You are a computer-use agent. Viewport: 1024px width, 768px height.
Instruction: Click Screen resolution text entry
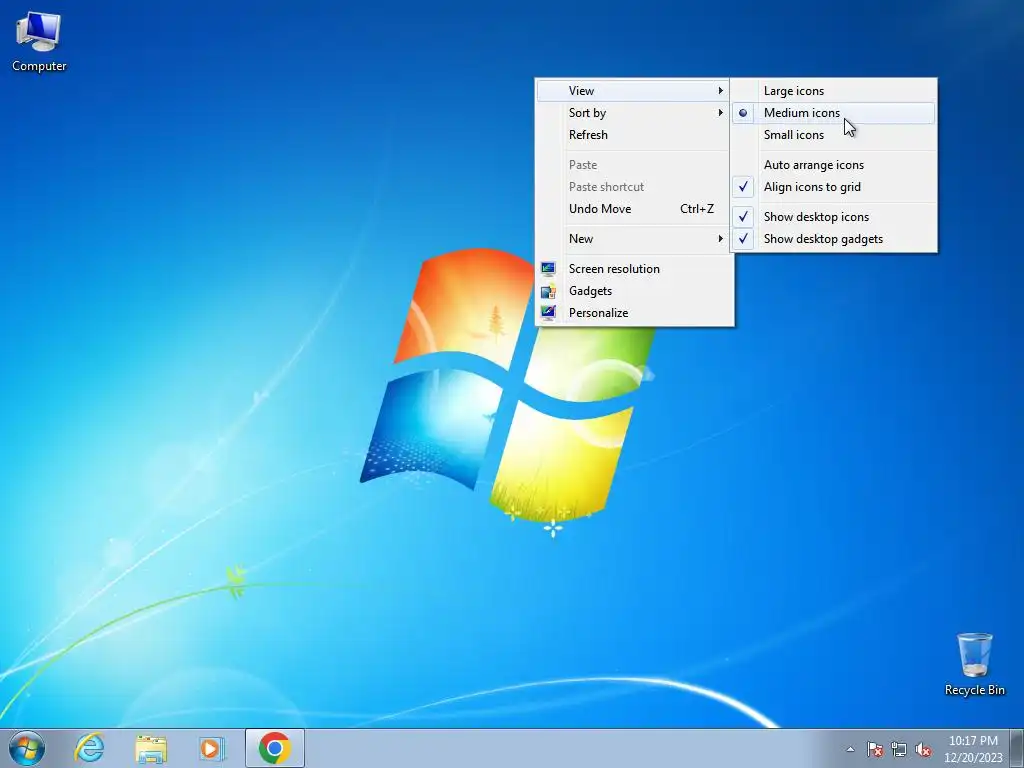614,268
